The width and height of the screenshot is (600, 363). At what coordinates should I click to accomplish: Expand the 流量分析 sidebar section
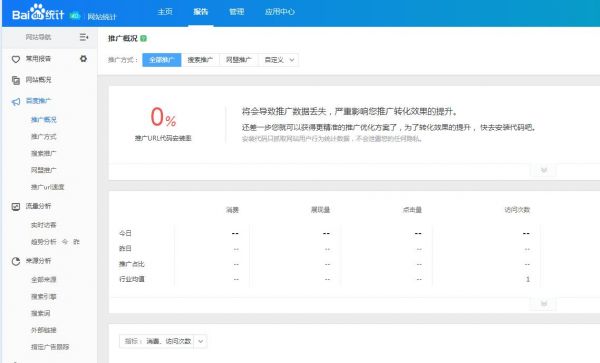tap(38, 206)
